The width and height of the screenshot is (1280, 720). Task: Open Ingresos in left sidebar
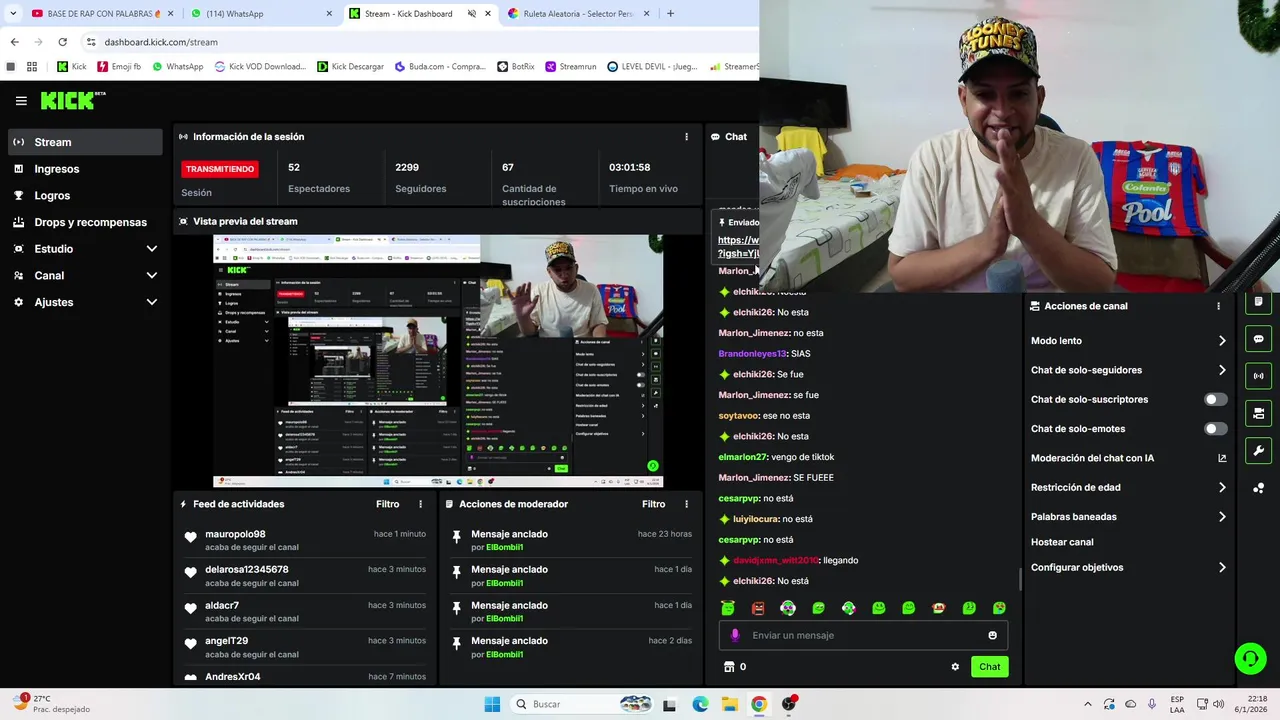[x=85, y=169]
